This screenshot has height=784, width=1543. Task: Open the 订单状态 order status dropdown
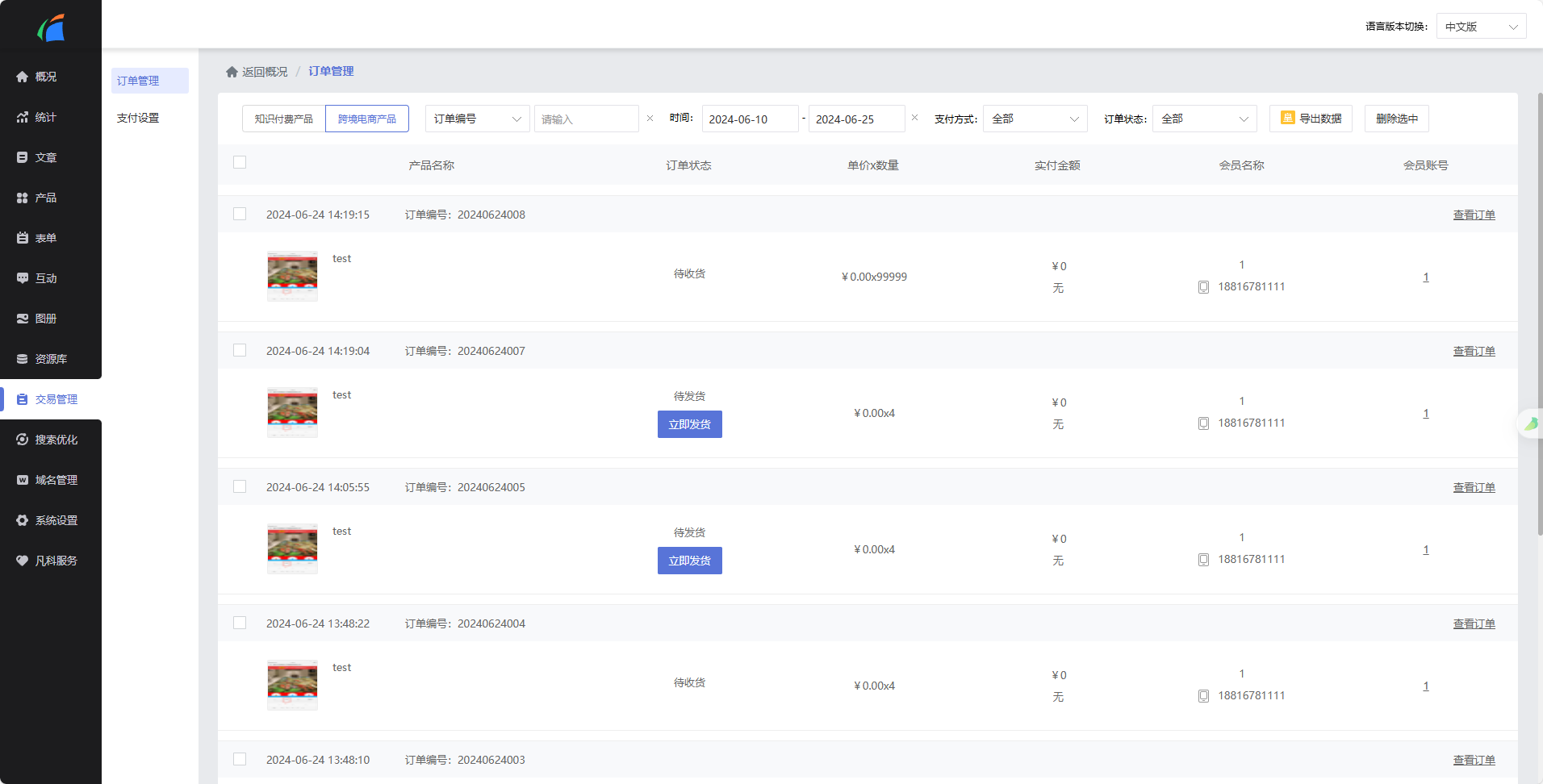tap(1205, 119)
